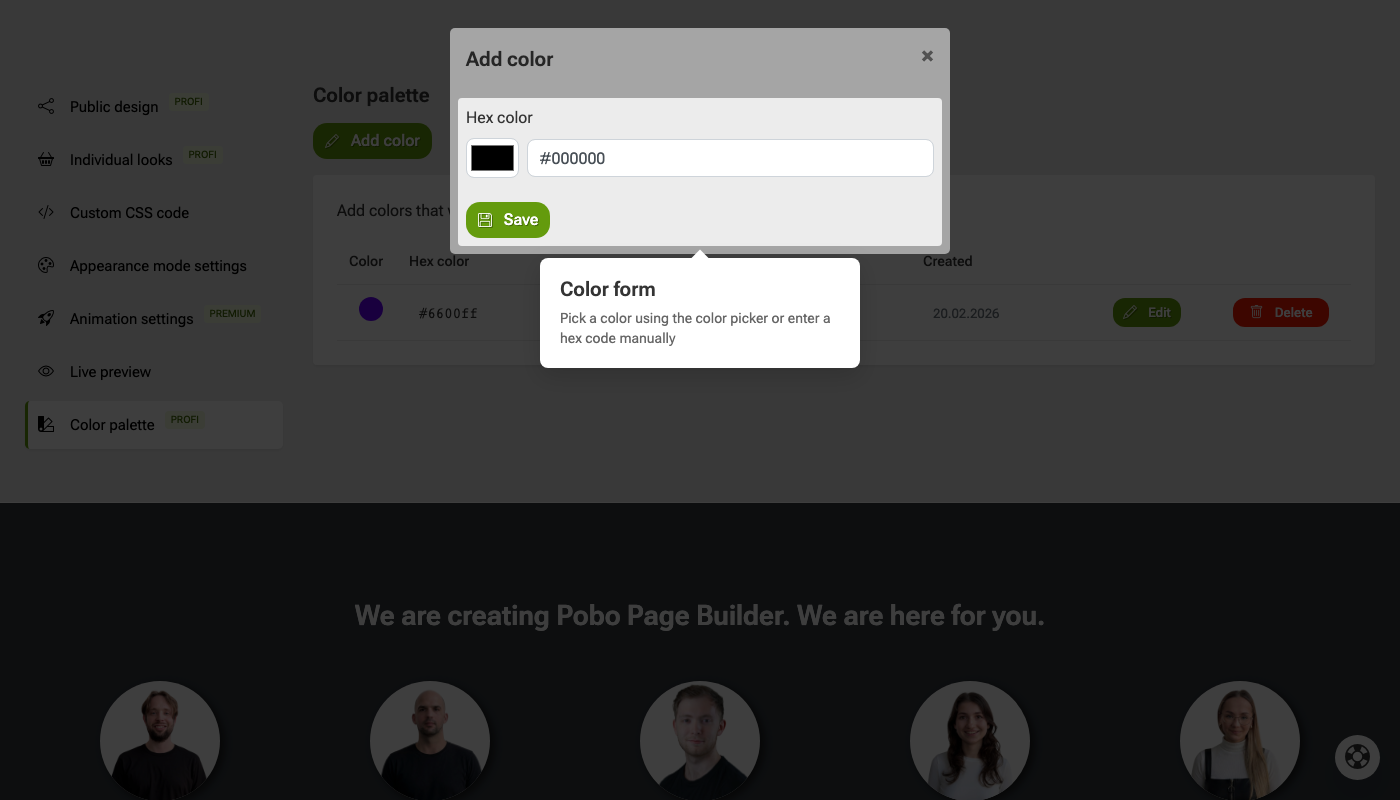1400x800 pixels.
Task: Open the help lifebuoy icon
Action: 1357,757
